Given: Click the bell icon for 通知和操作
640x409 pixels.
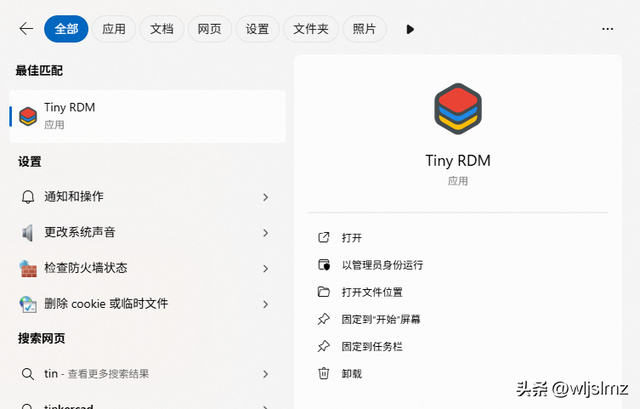Looking at the screenshot, I should pyautogui.click(x=28, y=197).
